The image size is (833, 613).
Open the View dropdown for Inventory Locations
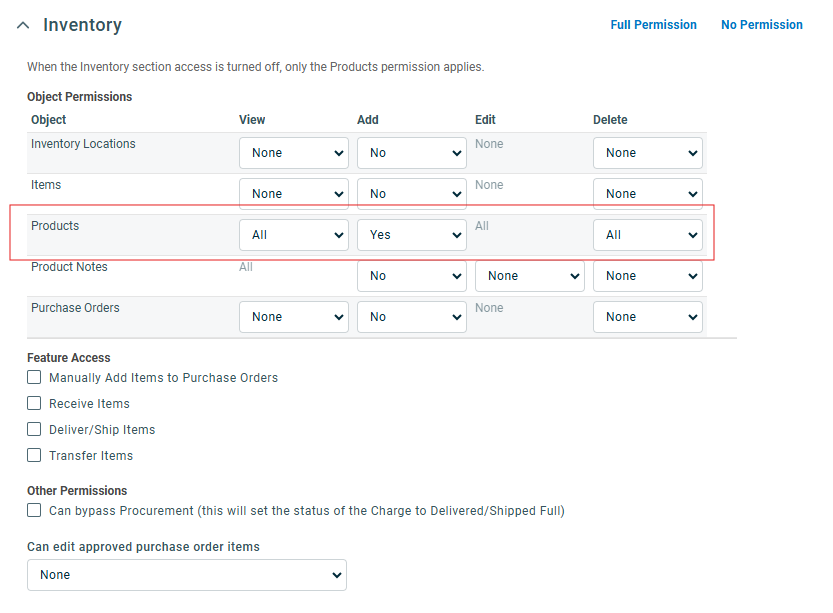[293, 152]
